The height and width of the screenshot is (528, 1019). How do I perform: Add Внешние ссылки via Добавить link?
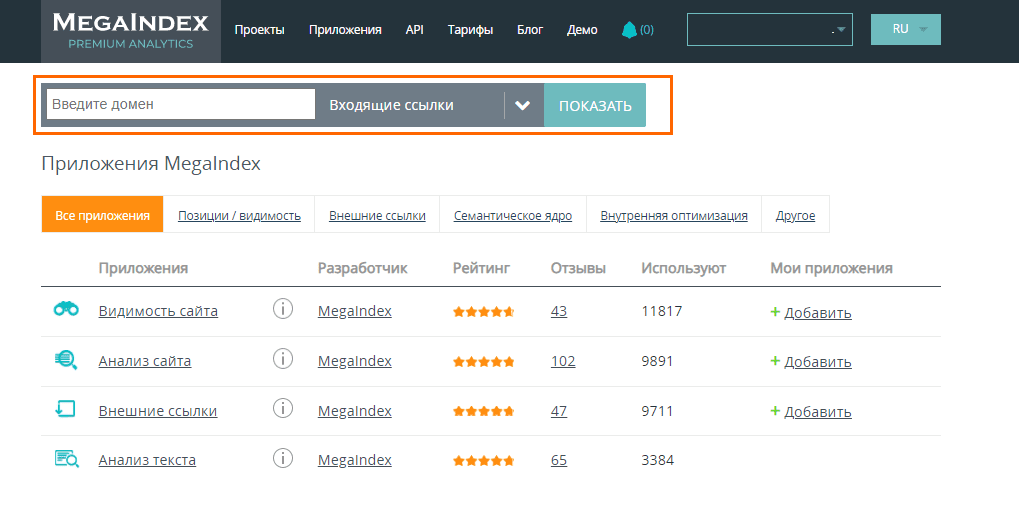coord(818,412)
